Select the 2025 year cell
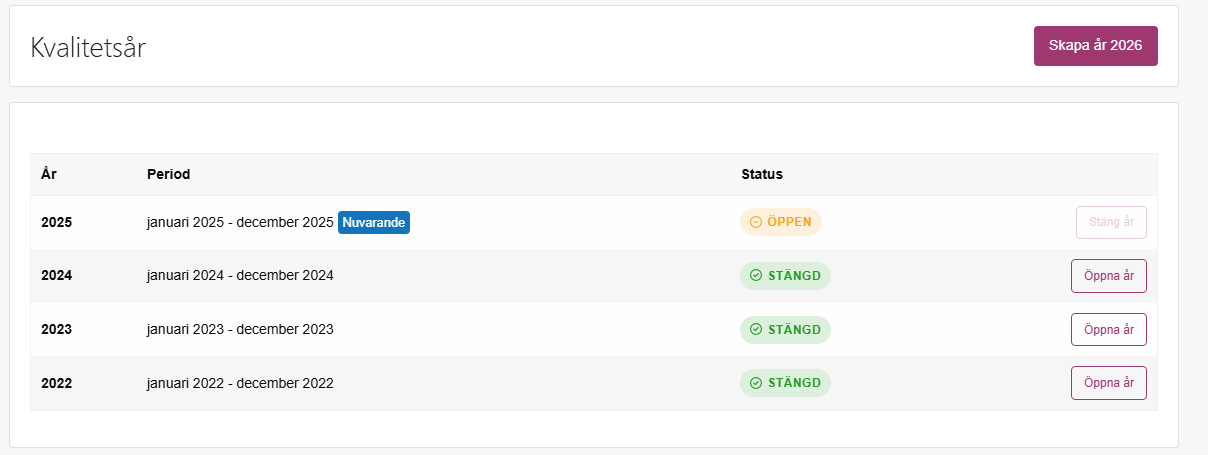1208x455 pixels. [x=57, y=222]
